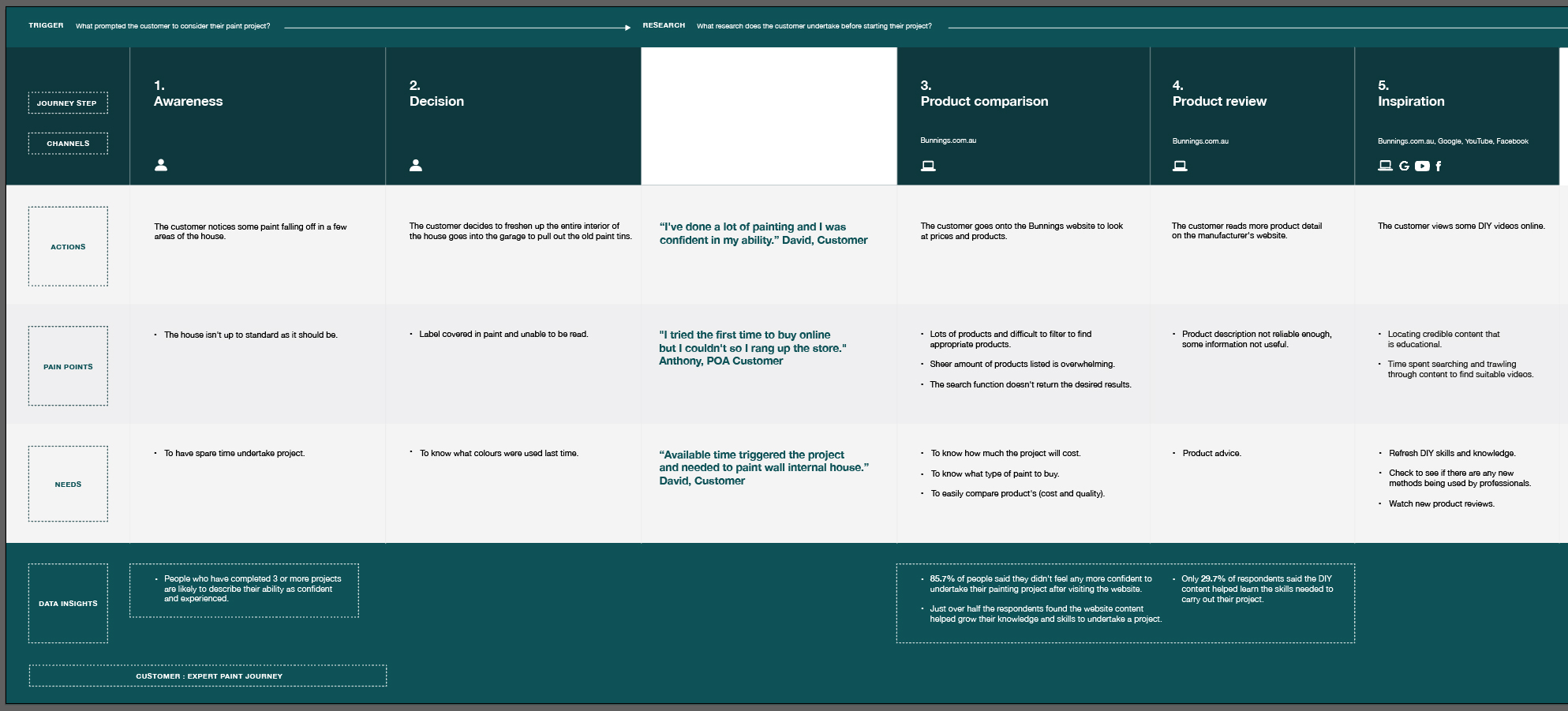Select "The search function doesn't return" bullet
The image size is (1568, 711).
point(1030,384)
